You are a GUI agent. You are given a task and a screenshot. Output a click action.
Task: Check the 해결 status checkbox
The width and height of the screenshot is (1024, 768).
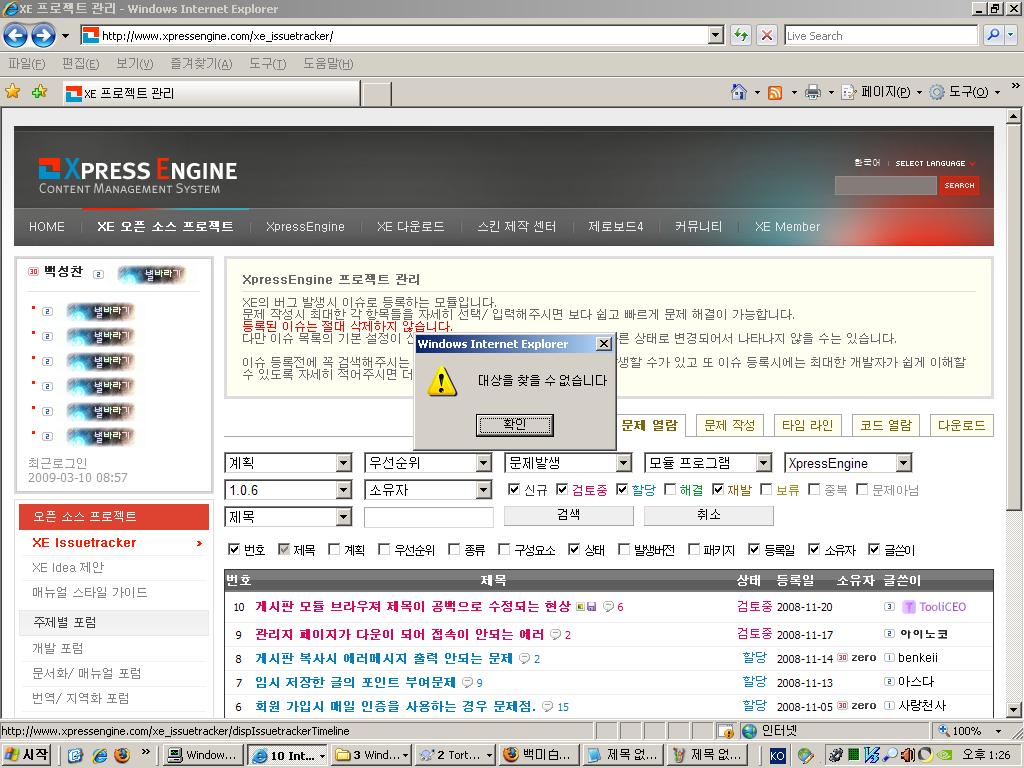(x=669, y=489)
